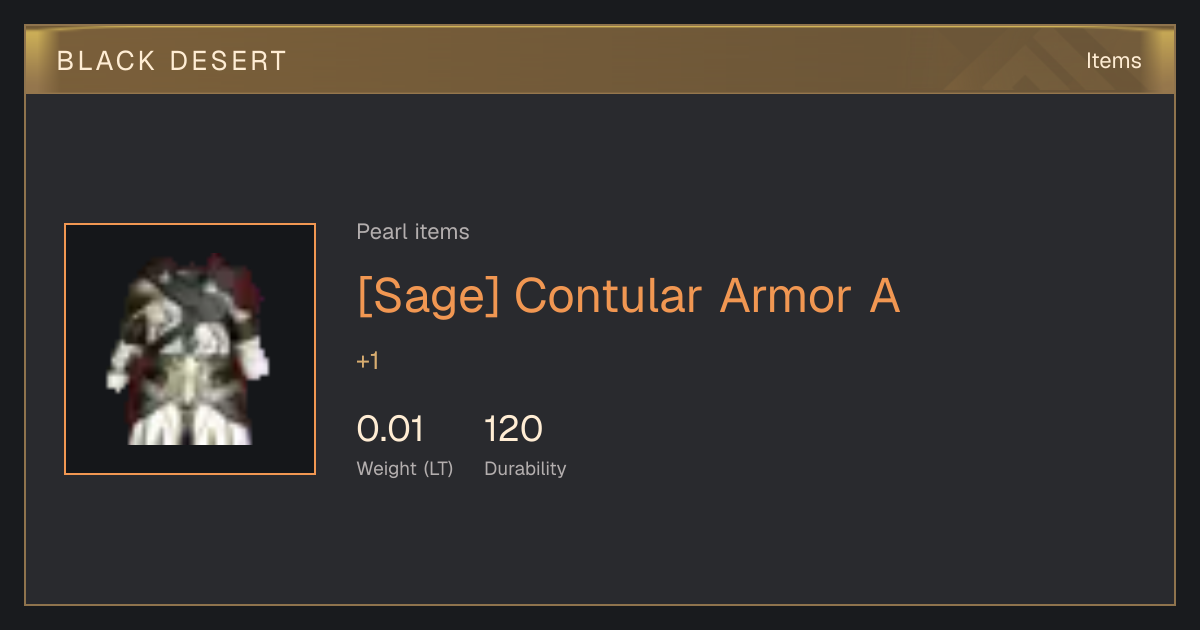The height and width of the screenshot is (630, 1200).
Task: Click the chevron emblem in the gold header
Action: pyautogui.click(x=1050, y=62)
